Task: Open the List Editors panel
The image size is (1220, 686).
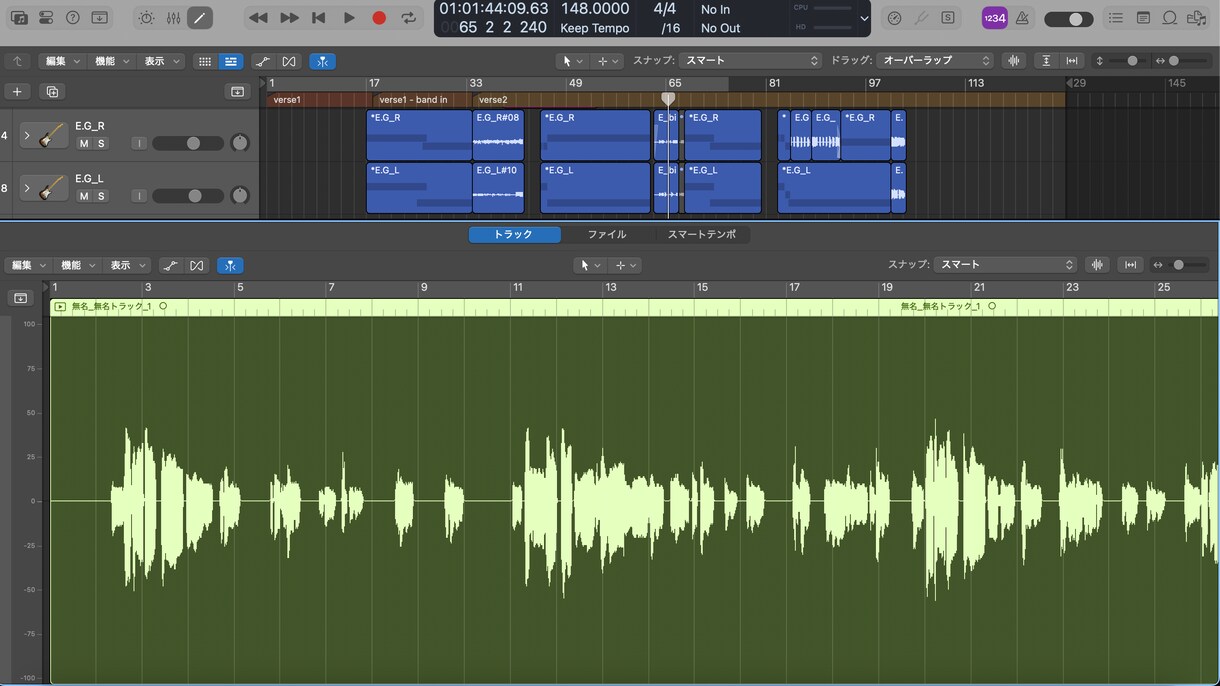Action: tap(1116, 18)
